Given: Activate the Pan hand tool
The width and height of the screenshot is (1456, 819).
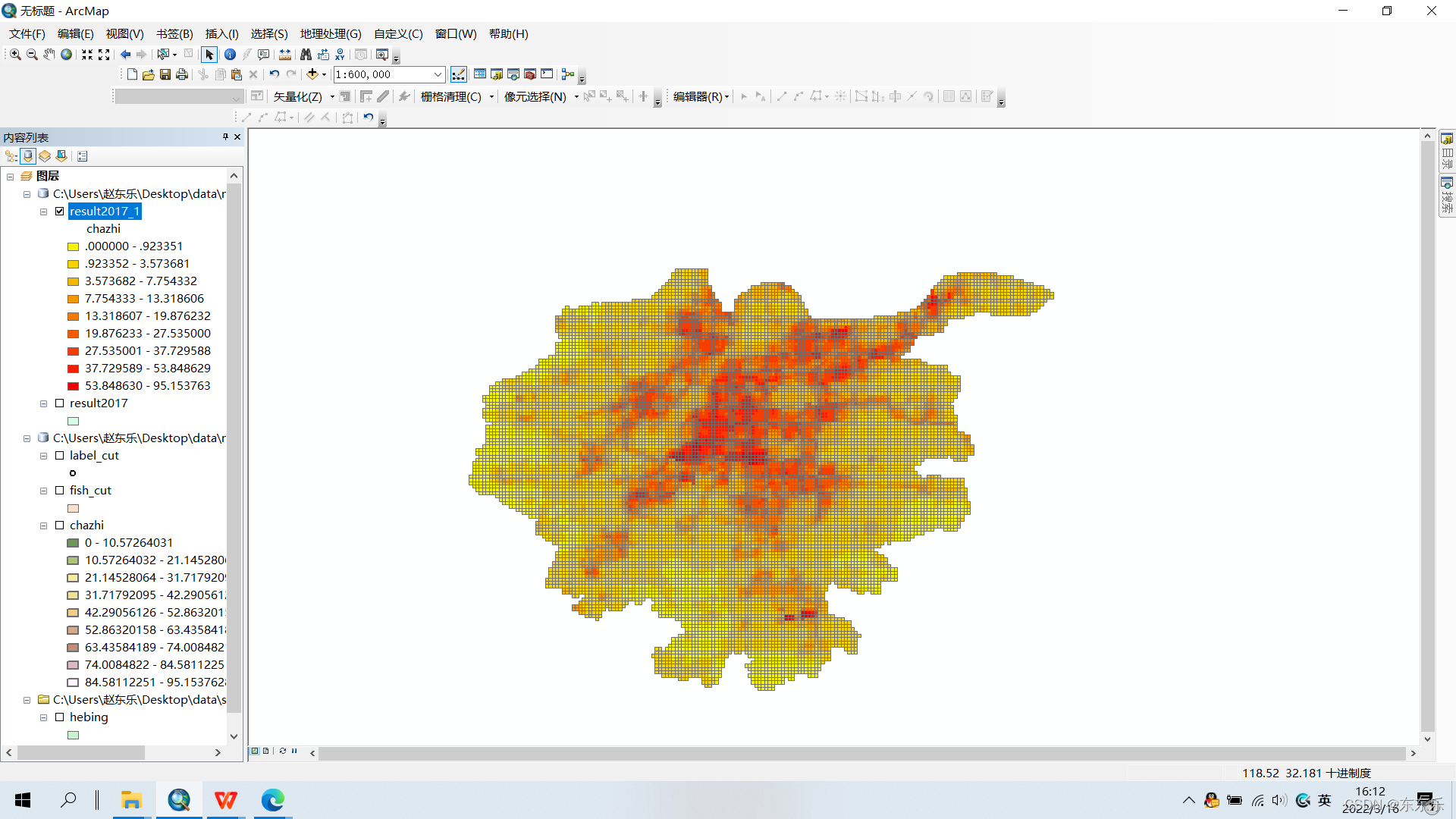Looking at the screenshot, I should [x=49, y=55].
